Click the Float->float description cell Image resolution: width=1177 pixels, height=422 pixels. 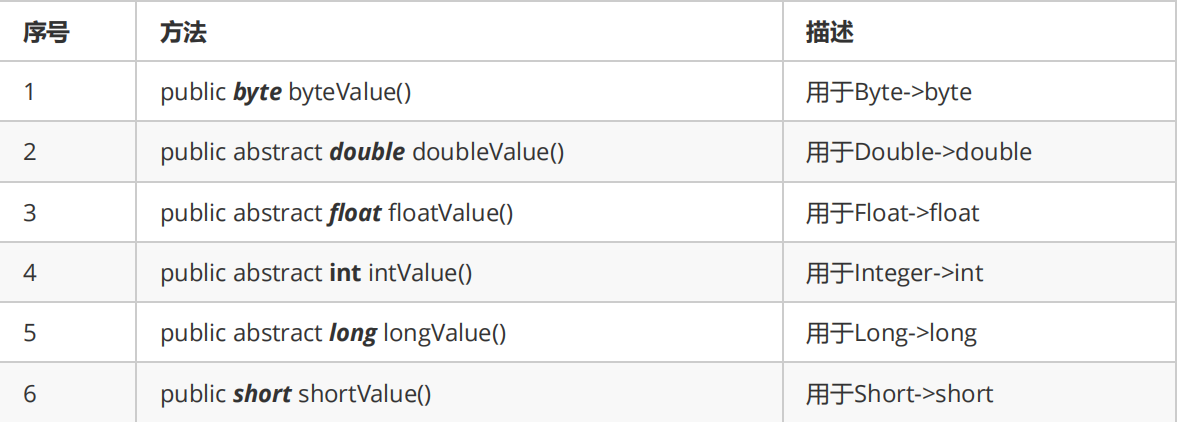[980, 213]
